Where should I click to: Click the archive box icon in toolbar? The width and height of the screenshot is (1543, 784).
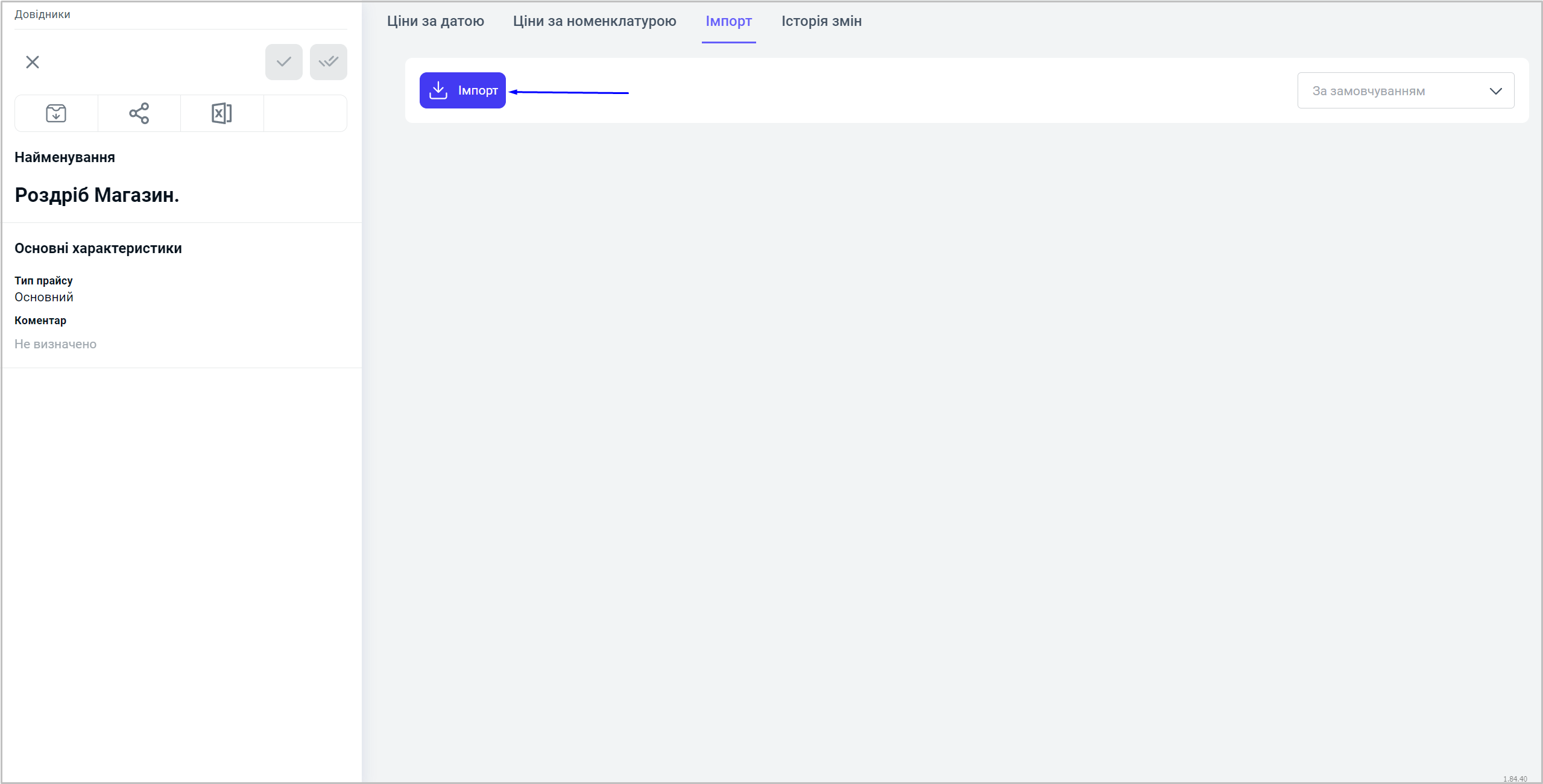pyautogui.click(x=56, y=113)
